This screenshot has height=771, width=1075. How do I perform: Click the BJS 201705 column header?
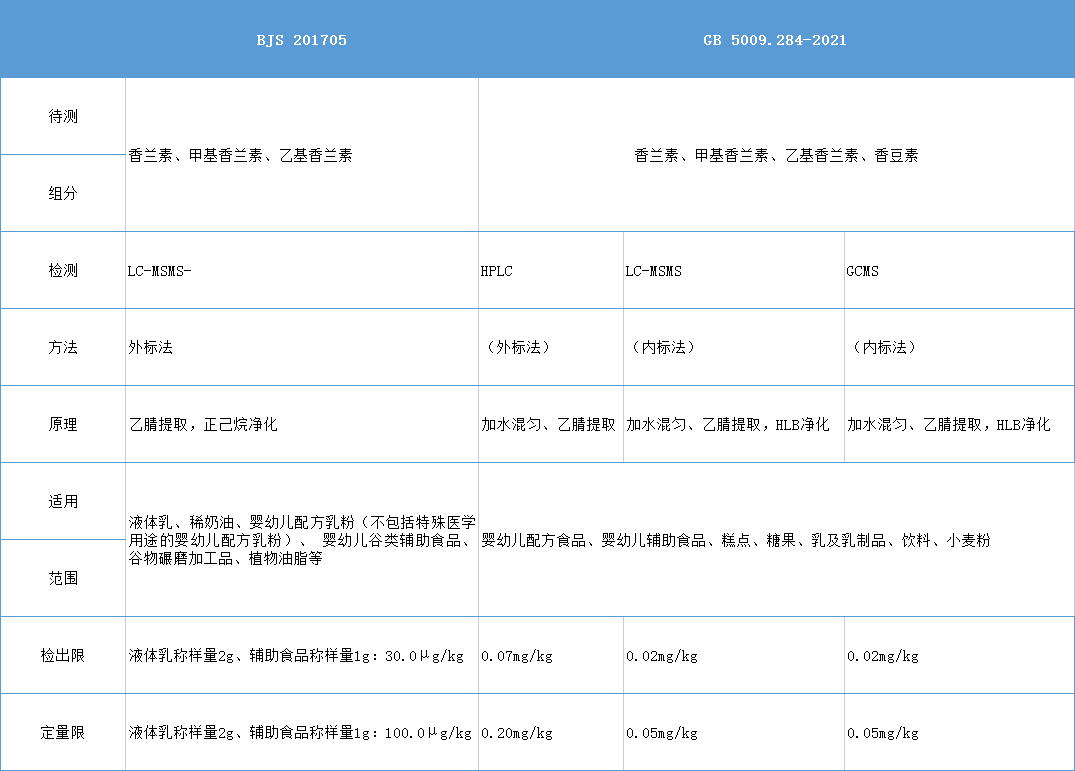pyautogui.click(x=302, y=40)
